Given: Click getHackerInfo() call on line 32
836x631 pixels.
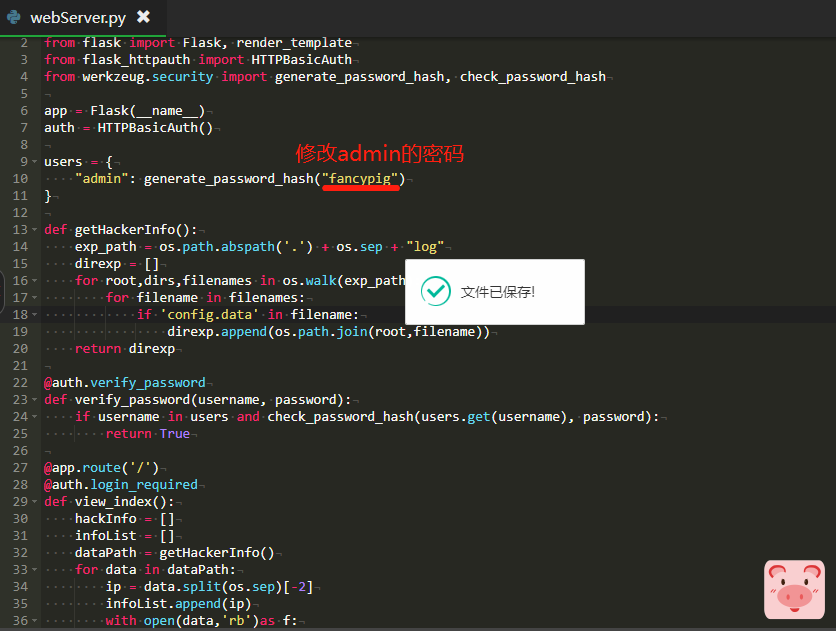Looking at the screenshot, I should click(x=217, y=553).
